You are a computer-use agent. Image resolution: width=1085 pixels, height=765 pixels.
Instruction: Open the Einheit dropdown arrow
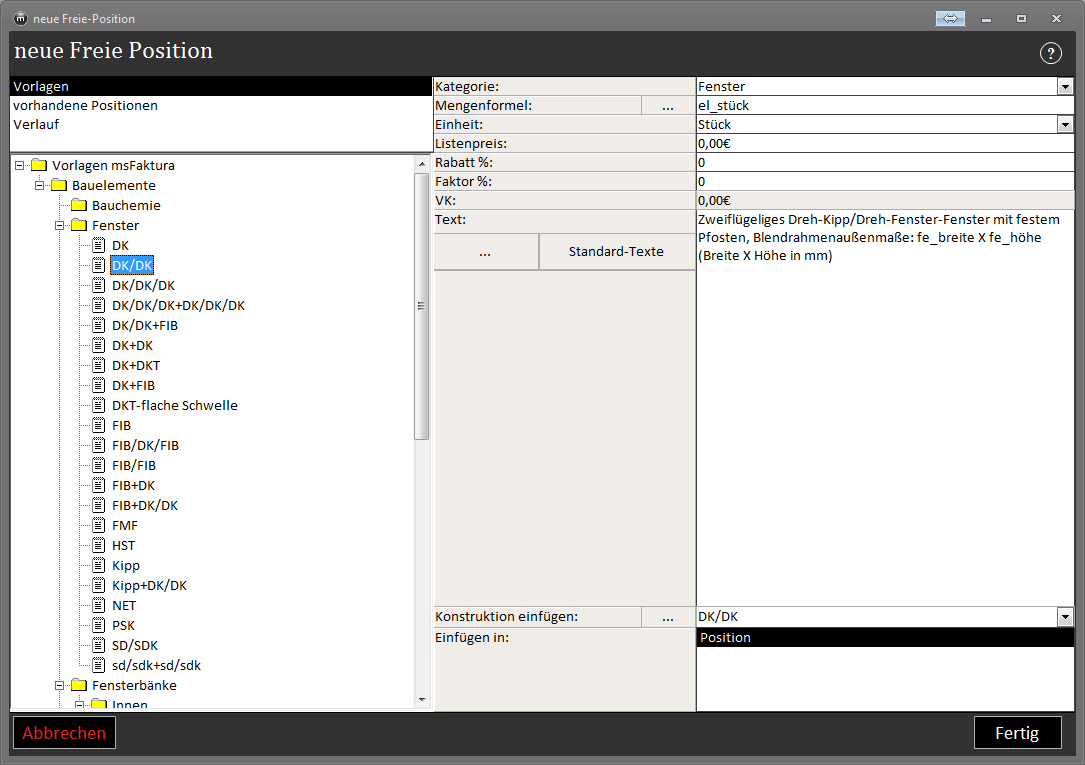pyautogui.click(x=1065, y=125)
